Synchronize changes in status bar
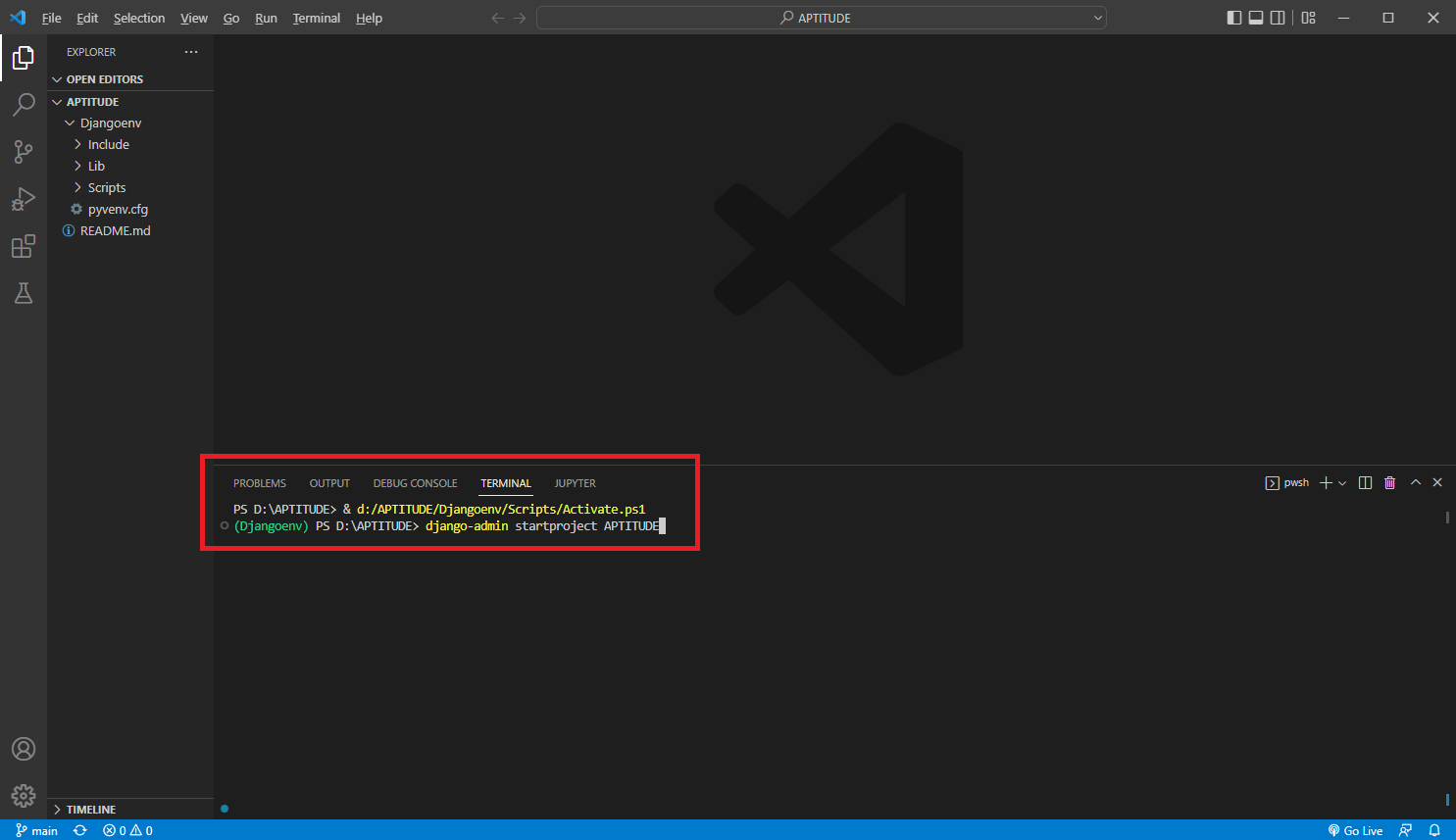The width and height of the screenshot is (1456, 840). pyautogui.click(x=80, y=830)
